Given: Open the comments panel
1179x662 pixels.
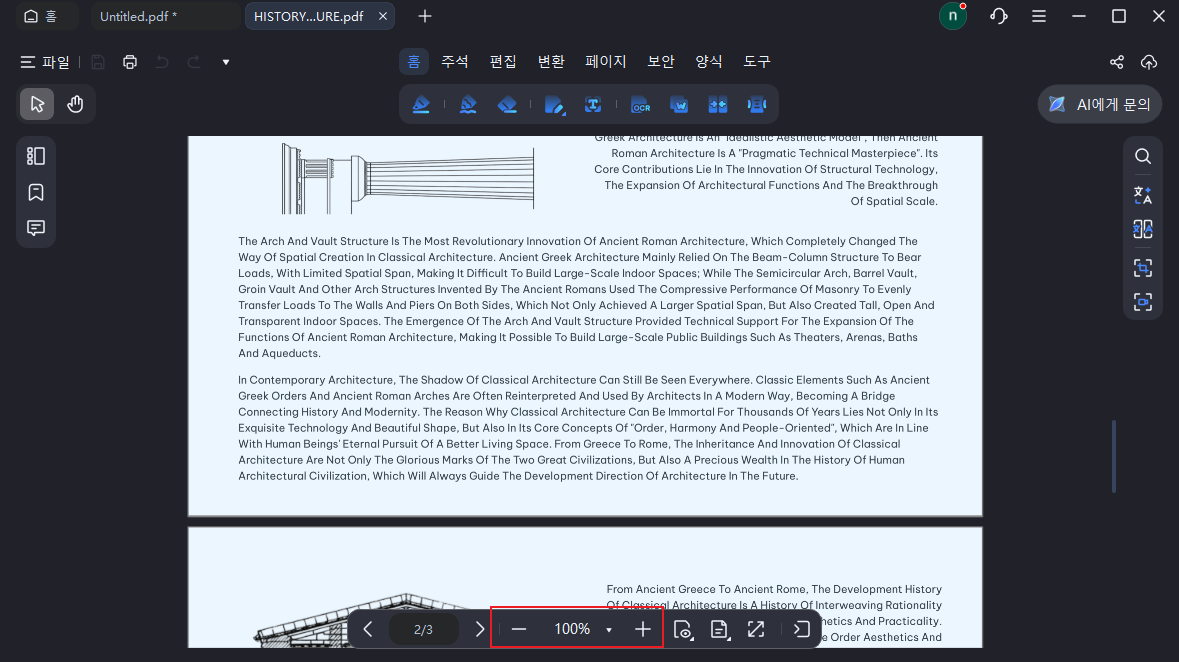Looking at the screenshot, I should (36, 228).
